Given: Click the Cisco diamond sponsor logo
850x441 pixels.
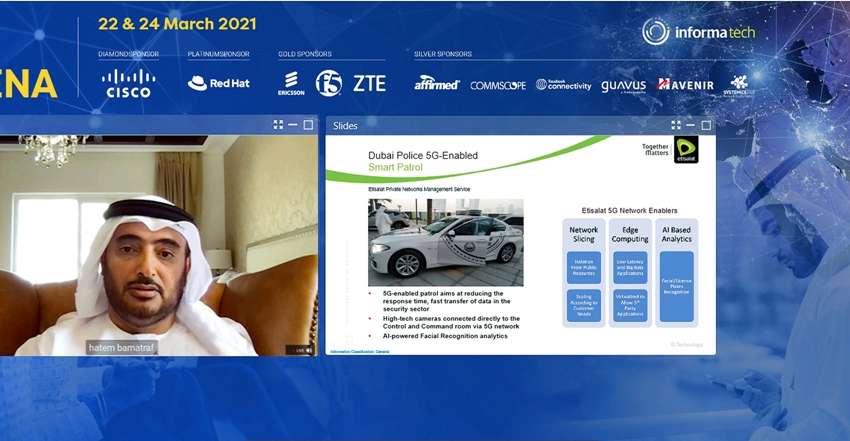Looking at the screenshot, I should coord(129,83).
